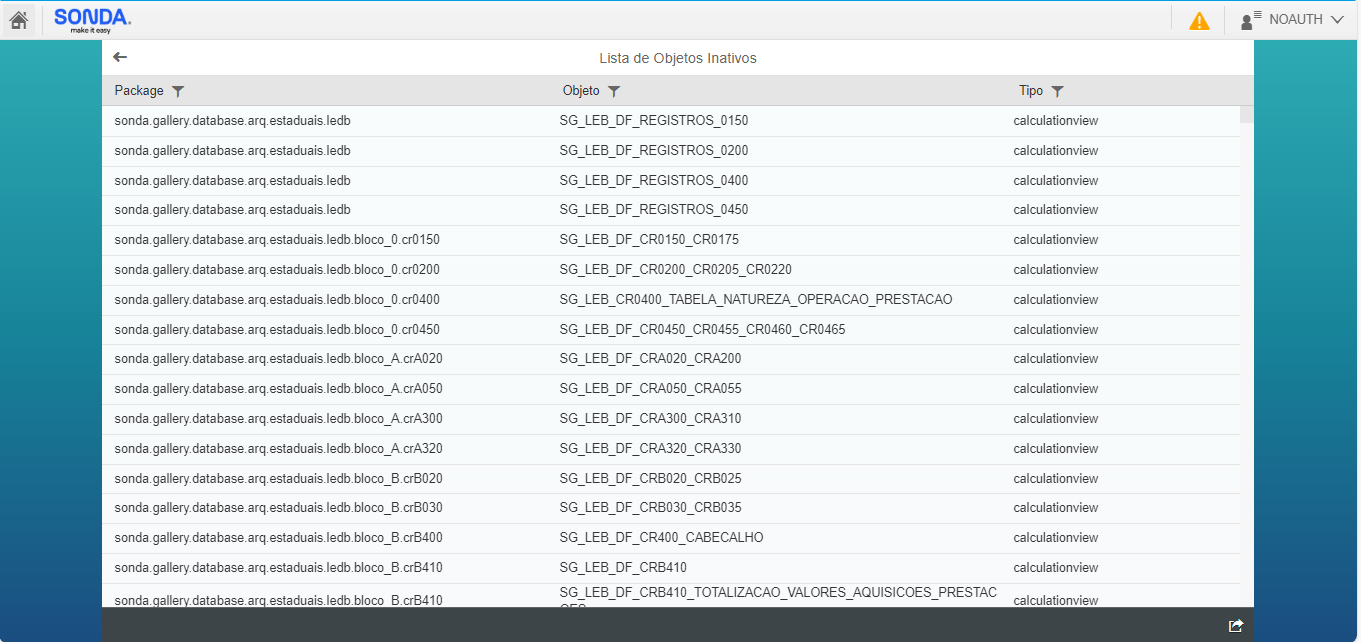Viewport: 1361px width, 642px height.
Task: Select SG_LEB_DF_CRB410 cell
Action: 623,568
